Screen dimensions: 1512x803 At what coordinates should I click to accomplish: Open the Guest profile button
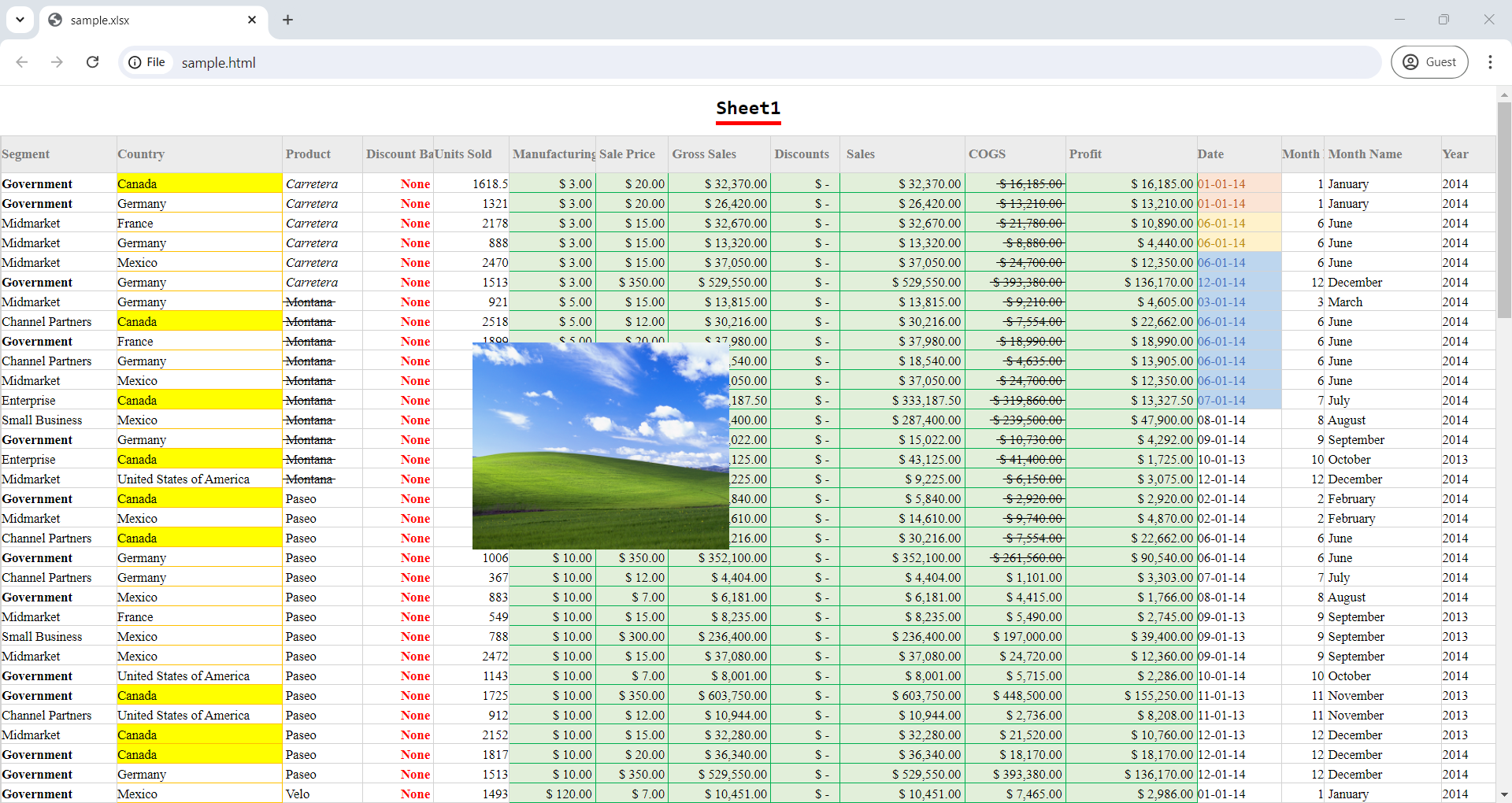[1429, 62]
